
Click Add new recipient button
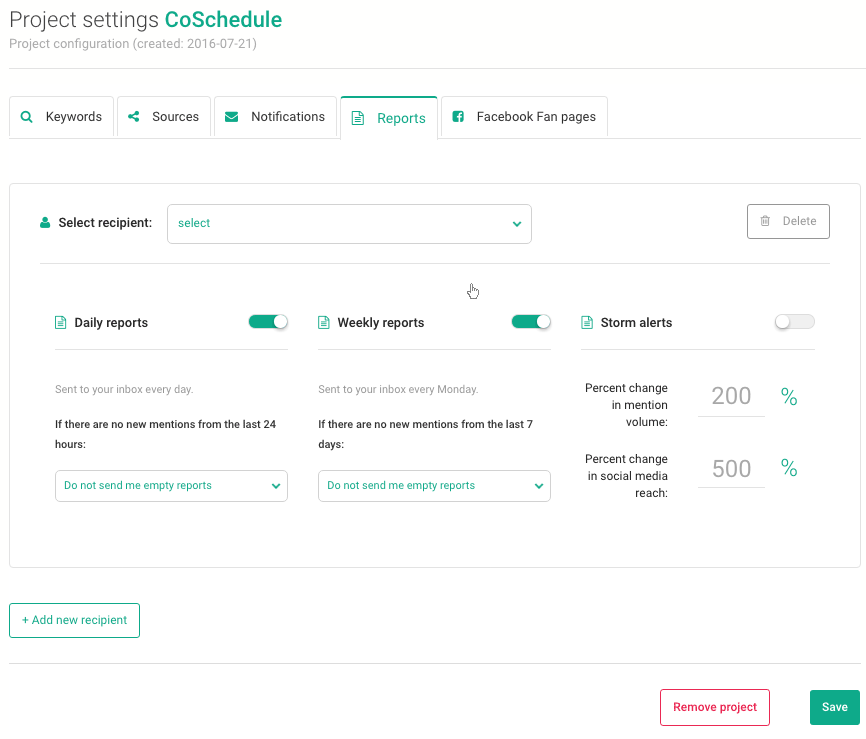coord(75,620)
